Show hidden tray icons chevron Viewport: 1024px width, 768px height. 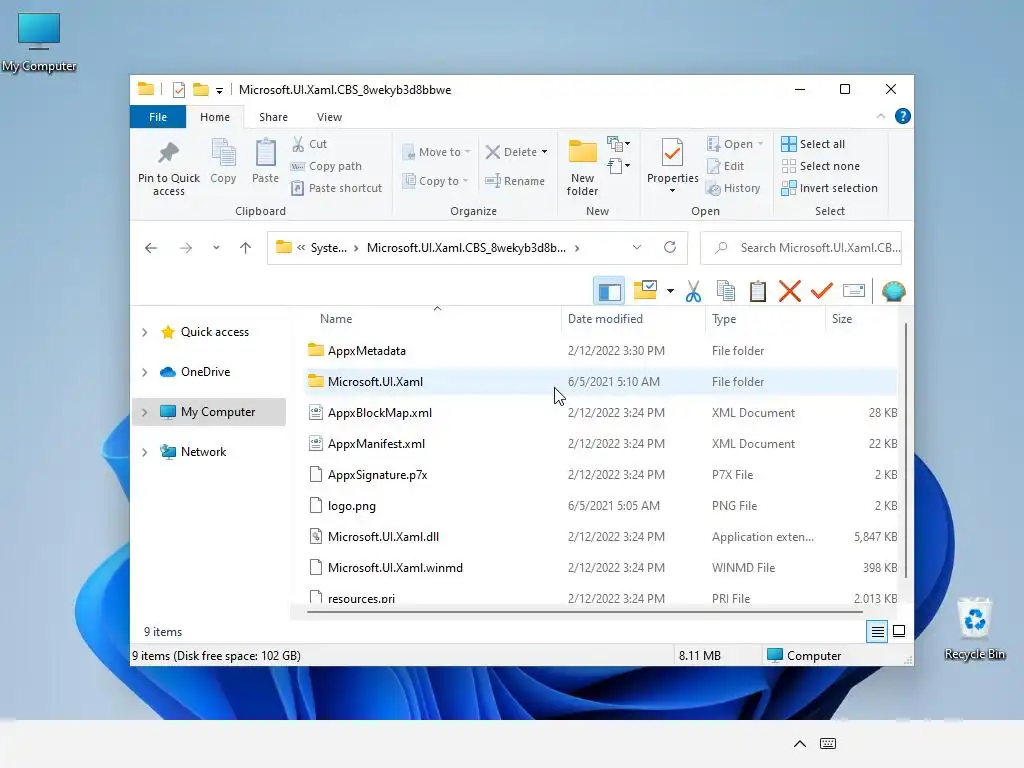tap(799, 744)
